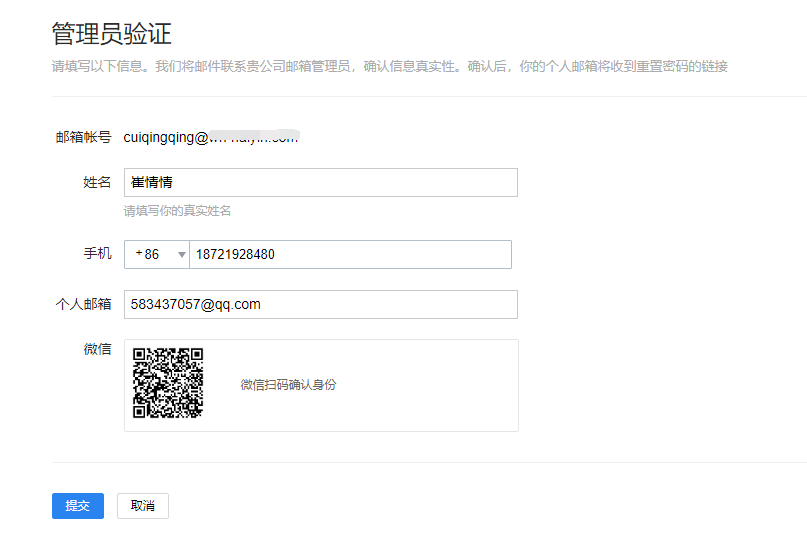Click the hint text 请填写你的真实姓名

[x=177, y=211]
